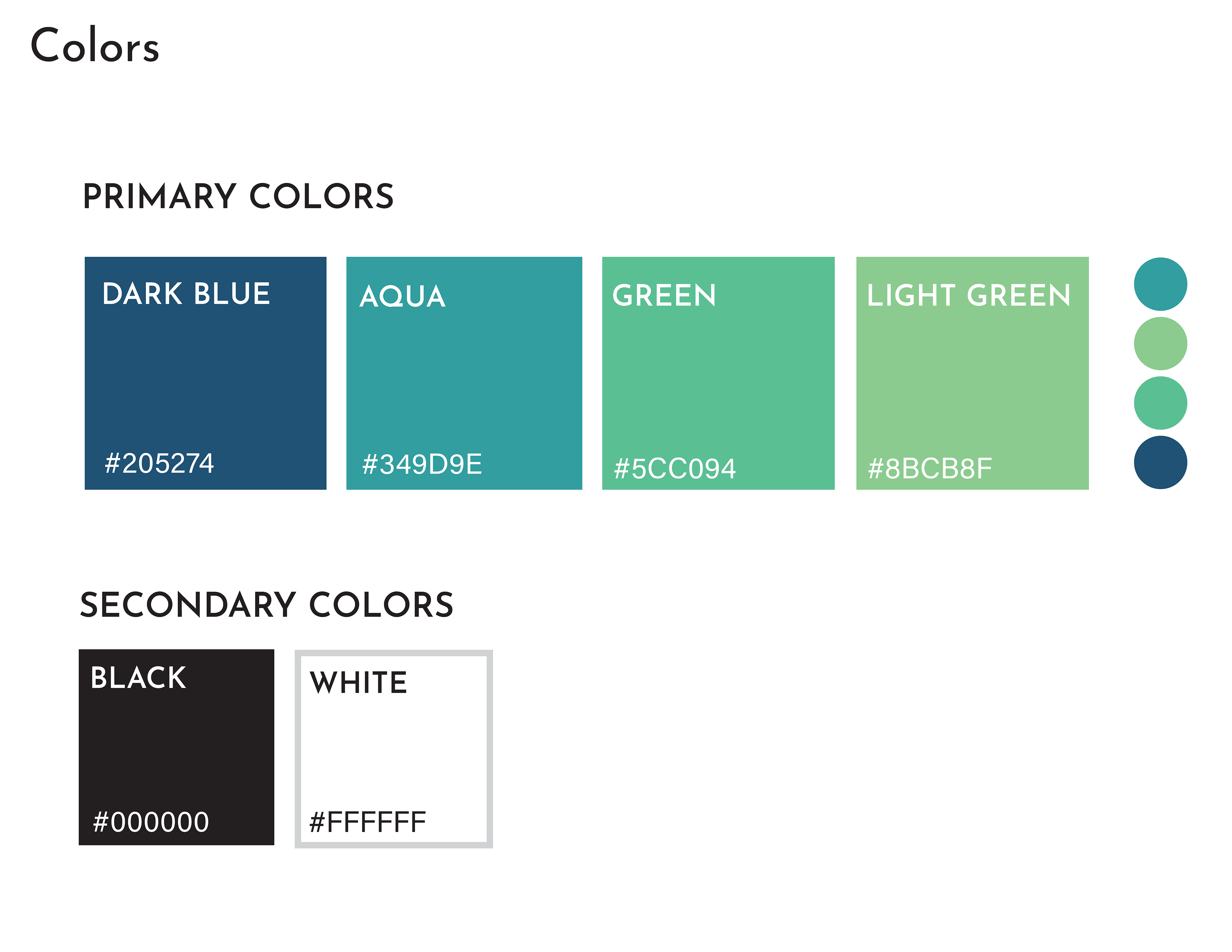This screenshot has height=952, width=1232.
Task: Select the Black secondary color swatch
Action: [x=176, y=747]
